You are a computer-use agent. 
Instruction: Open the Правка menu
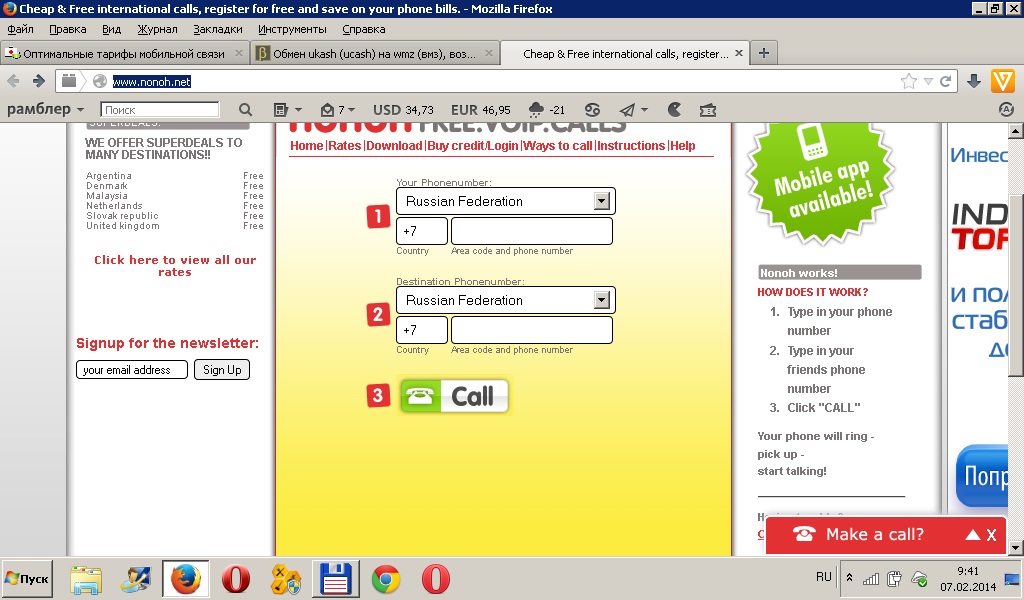68,29
